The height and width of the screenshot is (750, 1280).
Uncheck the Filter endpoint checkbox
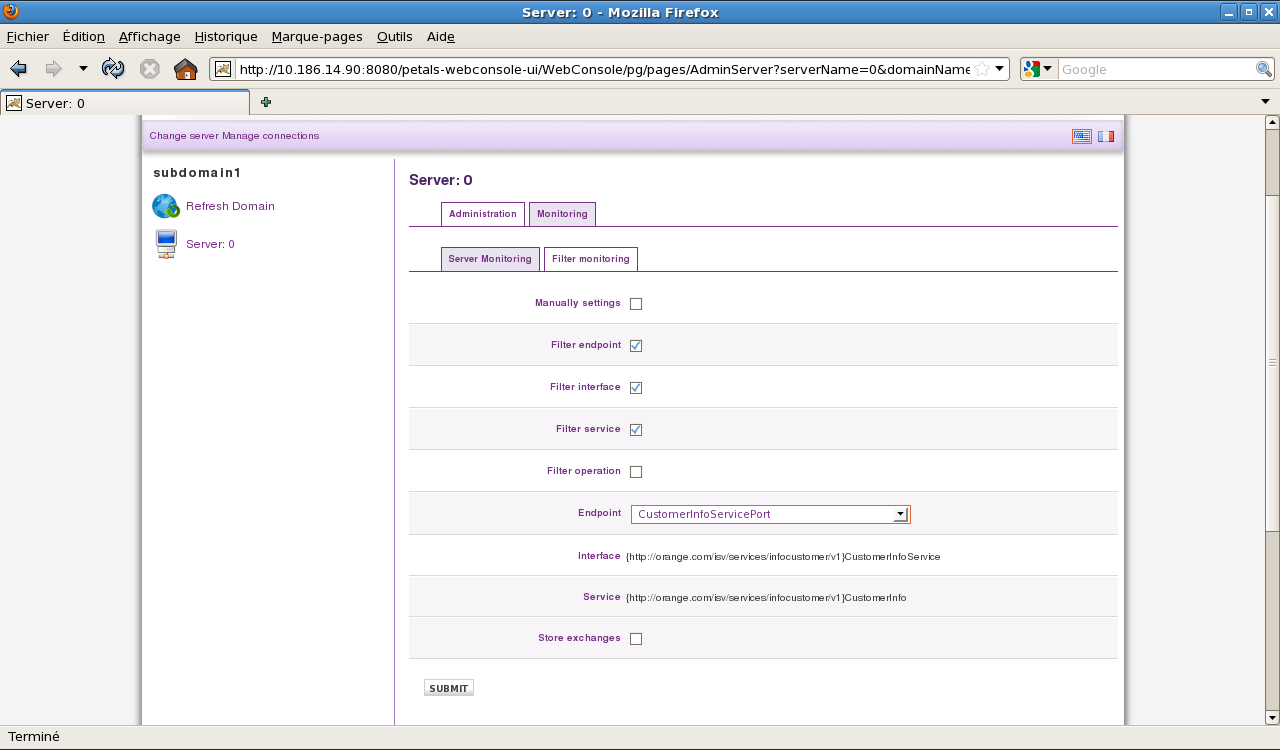pyautogui.click(x=636, y=346)
